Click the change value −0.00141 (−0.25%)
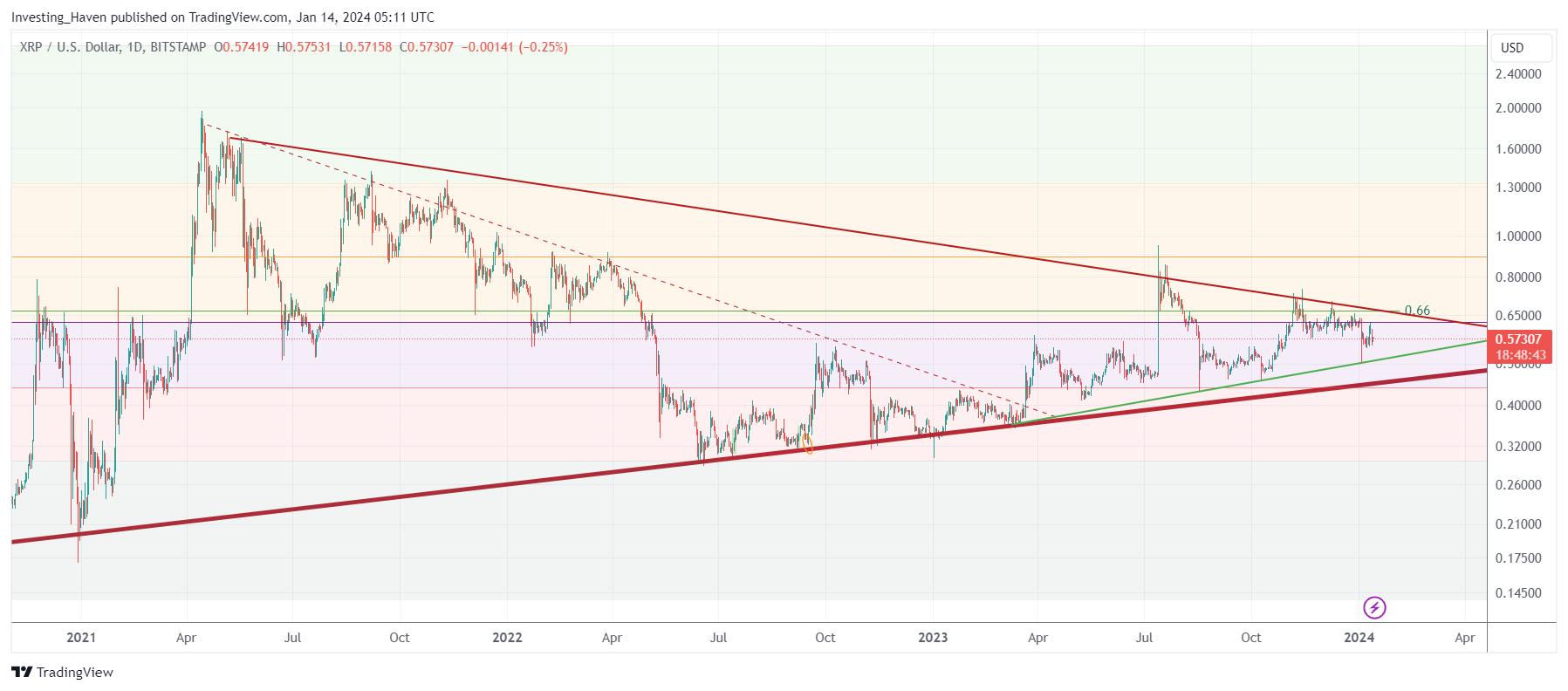 pyautogui.click(x=515, y=47)
